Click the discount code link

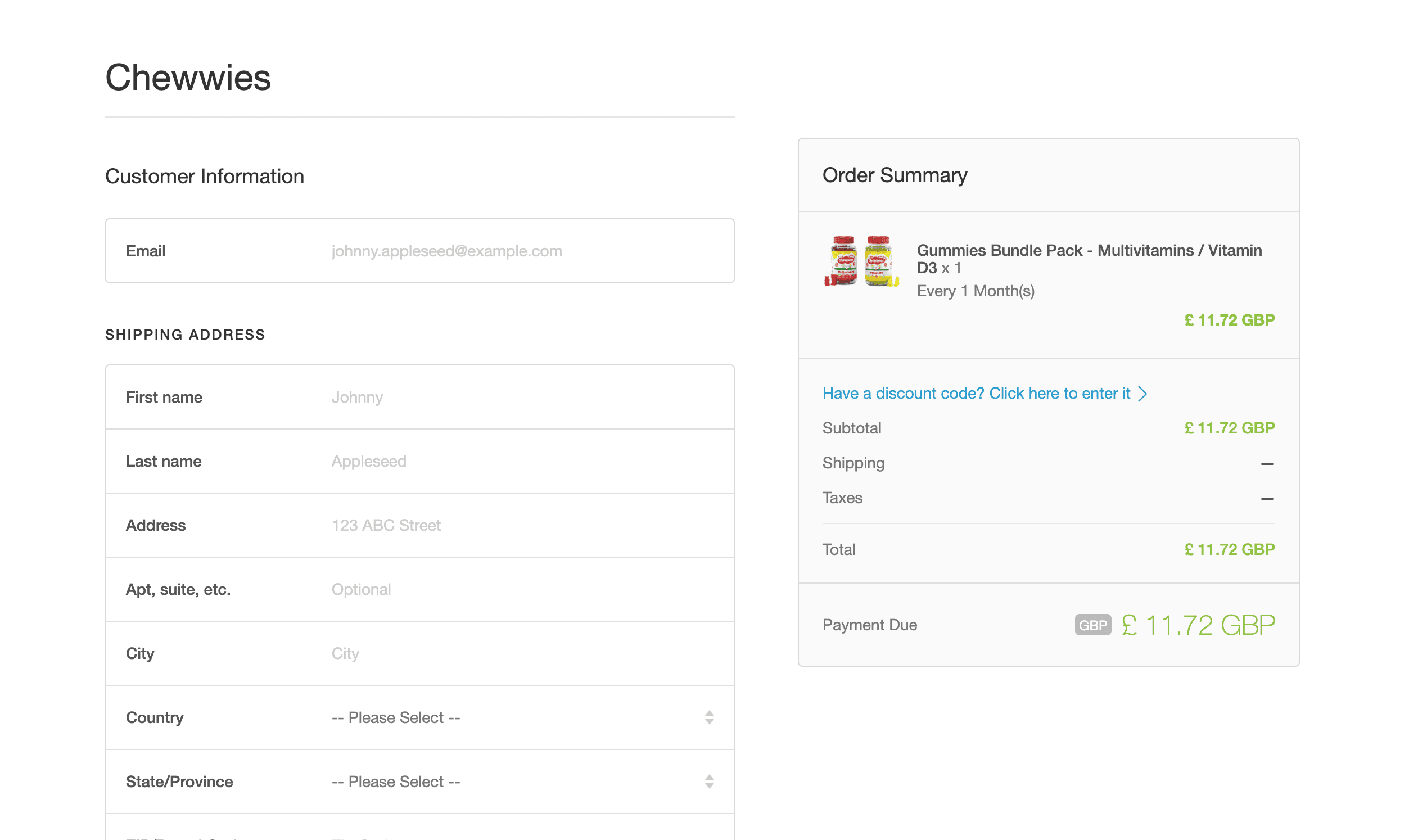click(976, 393)
